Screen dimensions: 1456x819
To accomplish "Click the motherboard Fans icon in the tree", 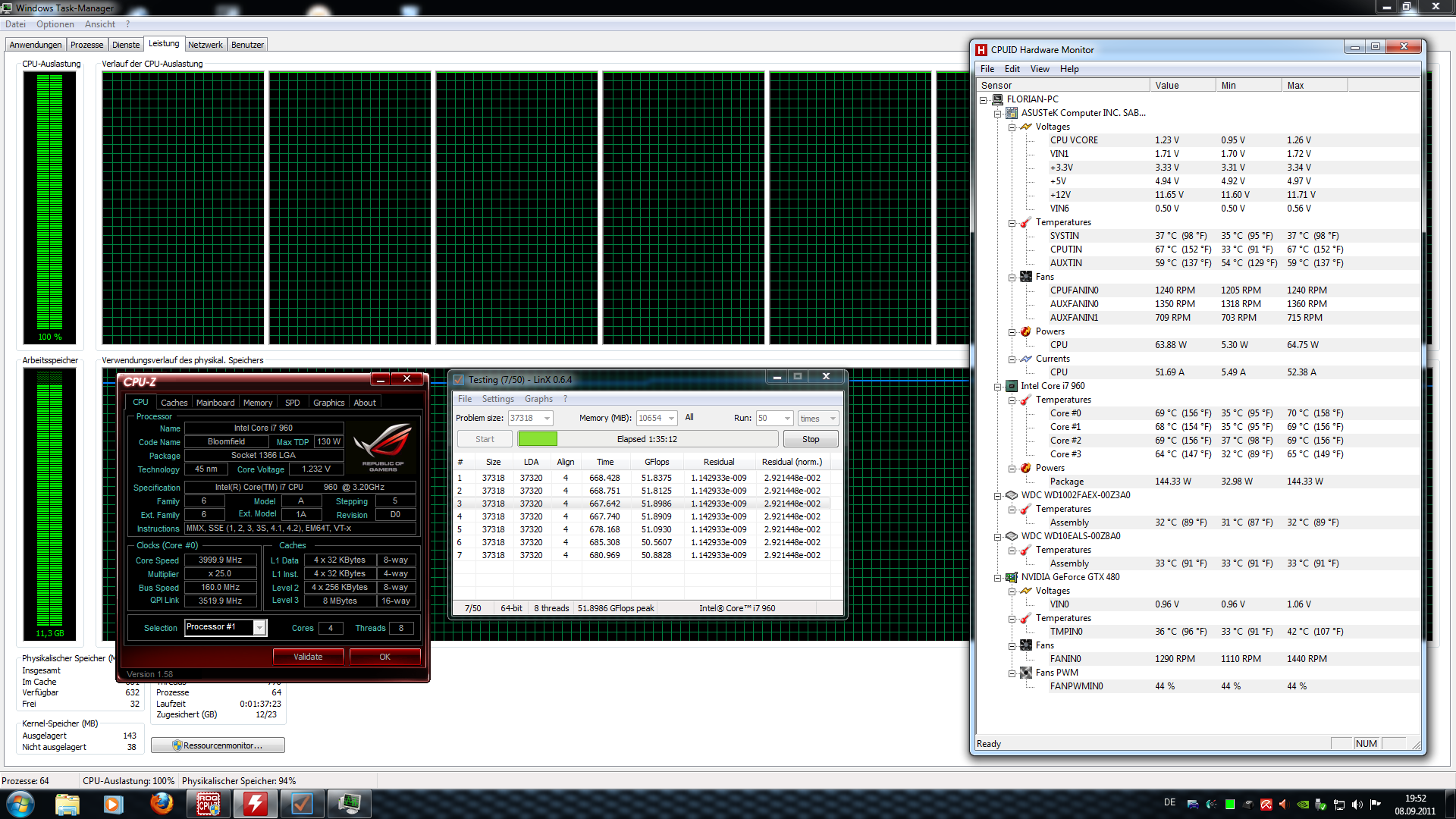I will pos(1026,277).
